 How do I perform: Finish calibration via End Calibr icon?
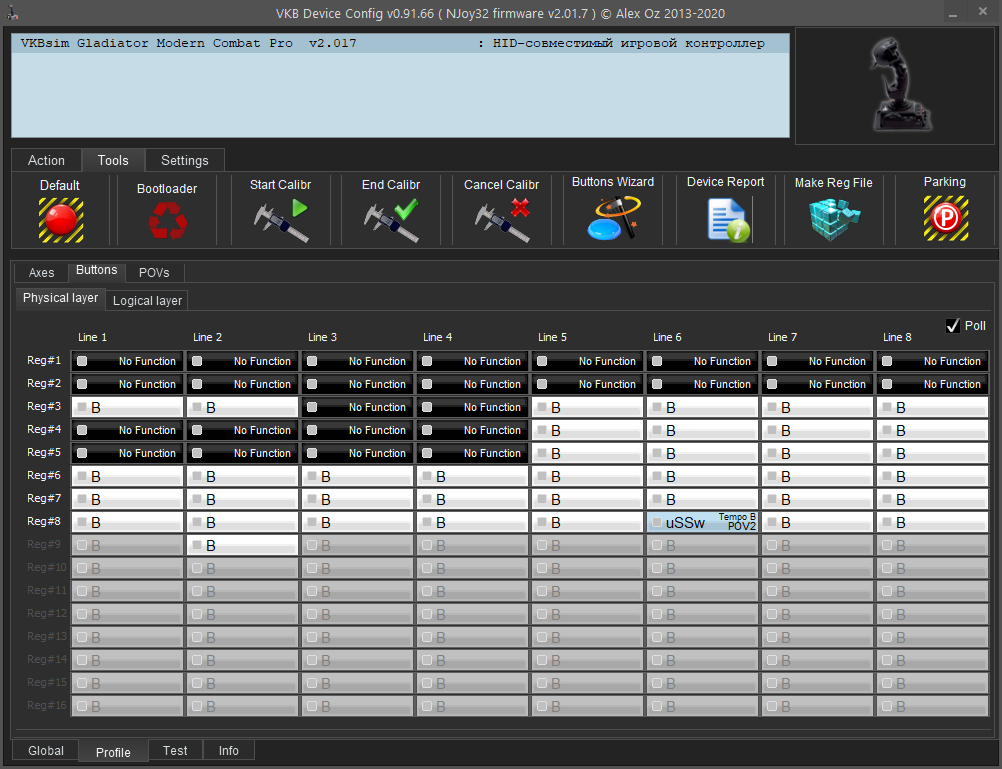pos(391,221)
